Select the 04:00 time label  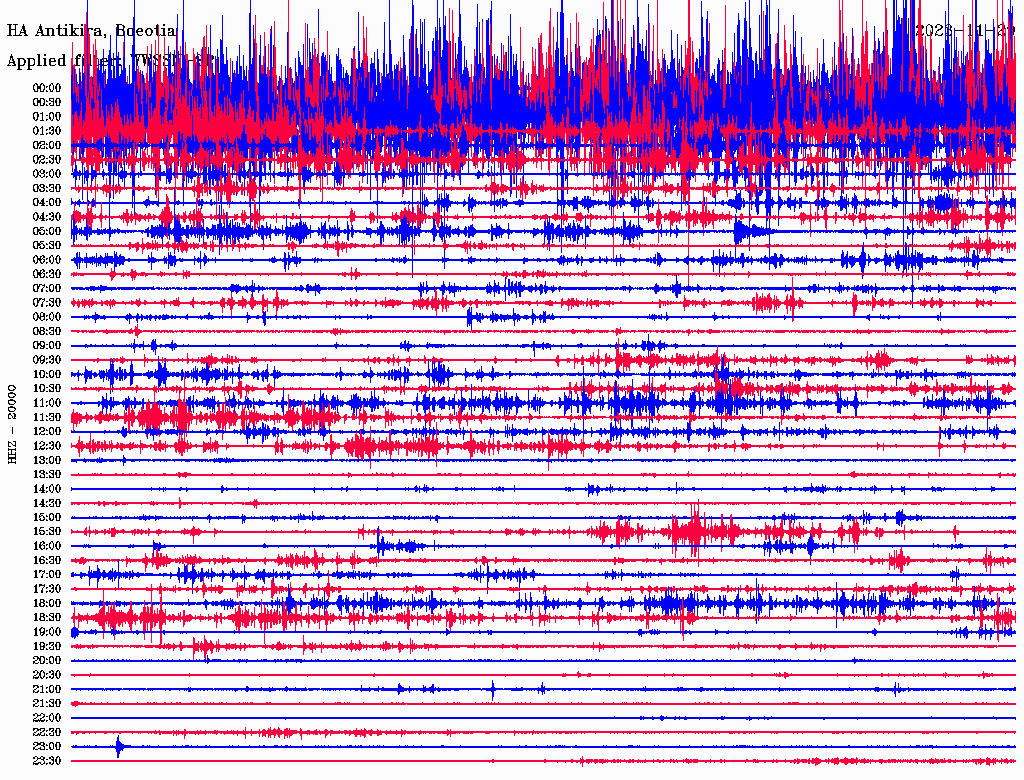point(47,203)
